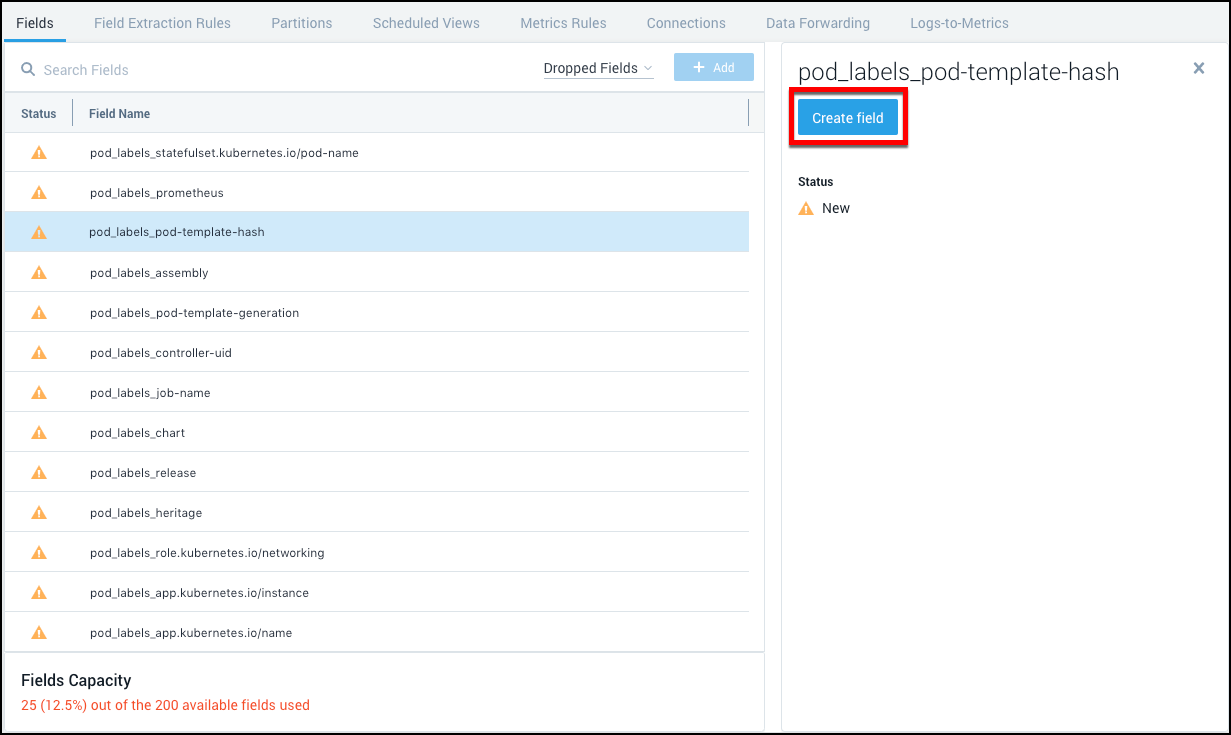Click warning icon for pod_labels_release
1231x735 pixels.
click(x=39, y=473)
